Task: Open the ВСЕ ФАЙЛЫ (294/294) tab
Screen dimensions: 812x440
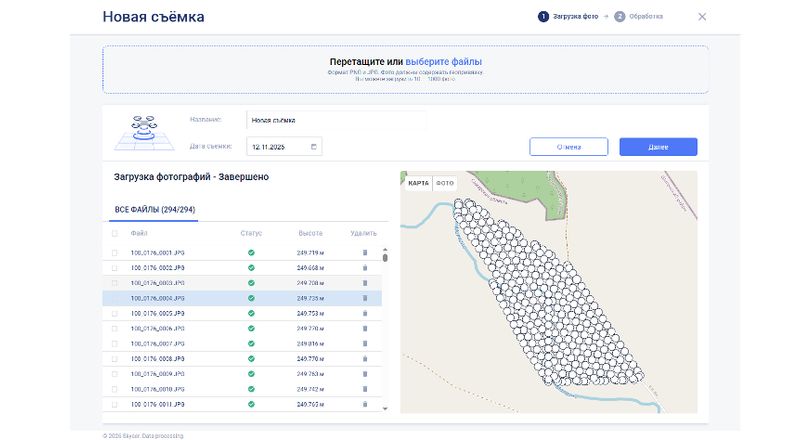Action: tap(154, 210)
